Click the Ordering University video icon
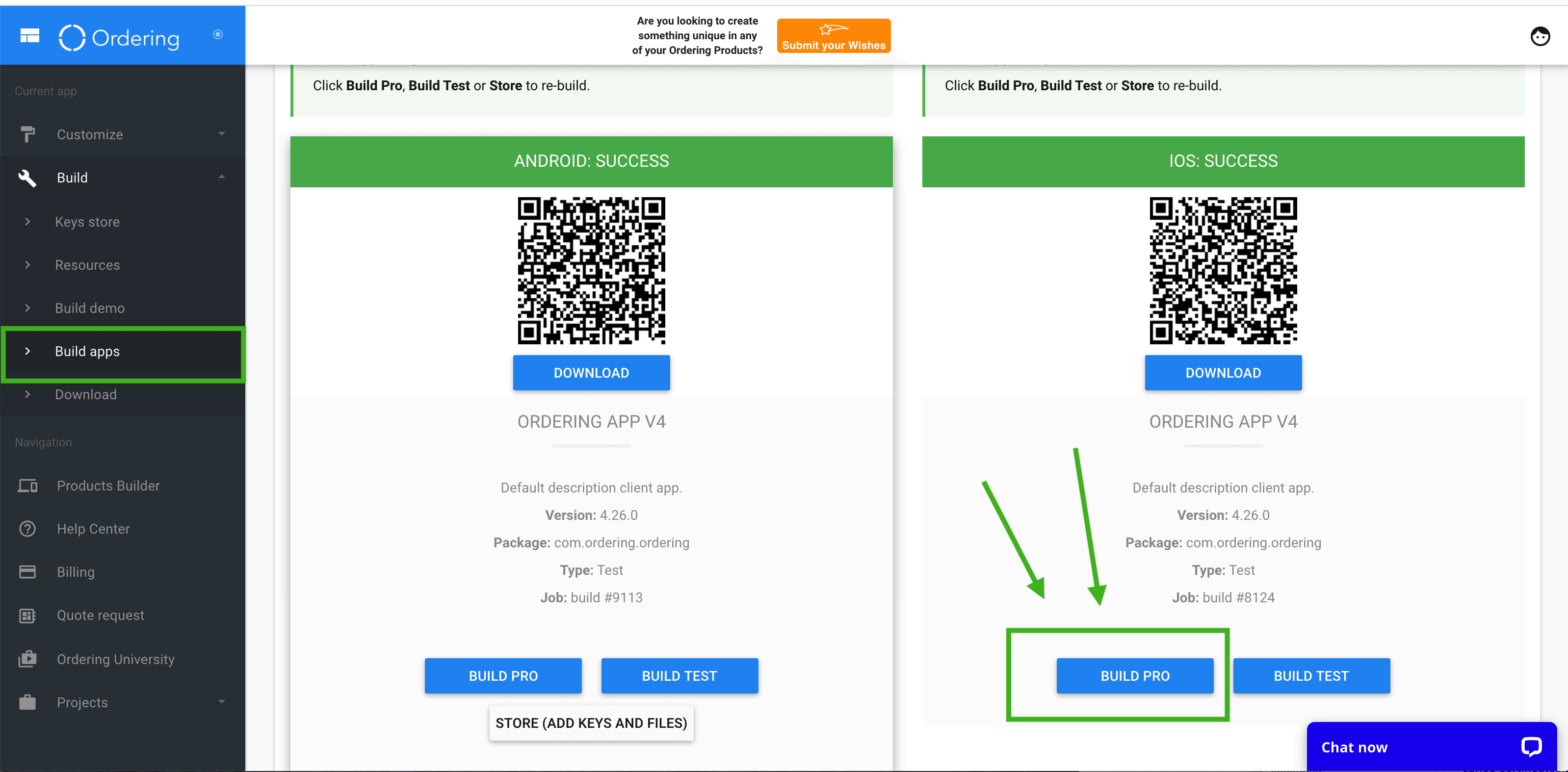The width and height of the screenshot is (1568, 772). click(x=27, y=659)
